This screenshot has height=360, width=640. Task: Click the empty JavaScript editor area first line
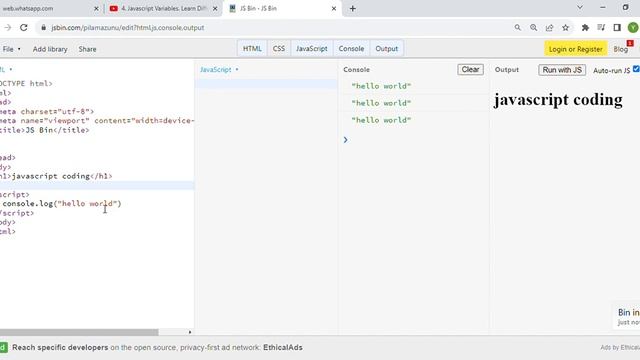pos(267,84)
